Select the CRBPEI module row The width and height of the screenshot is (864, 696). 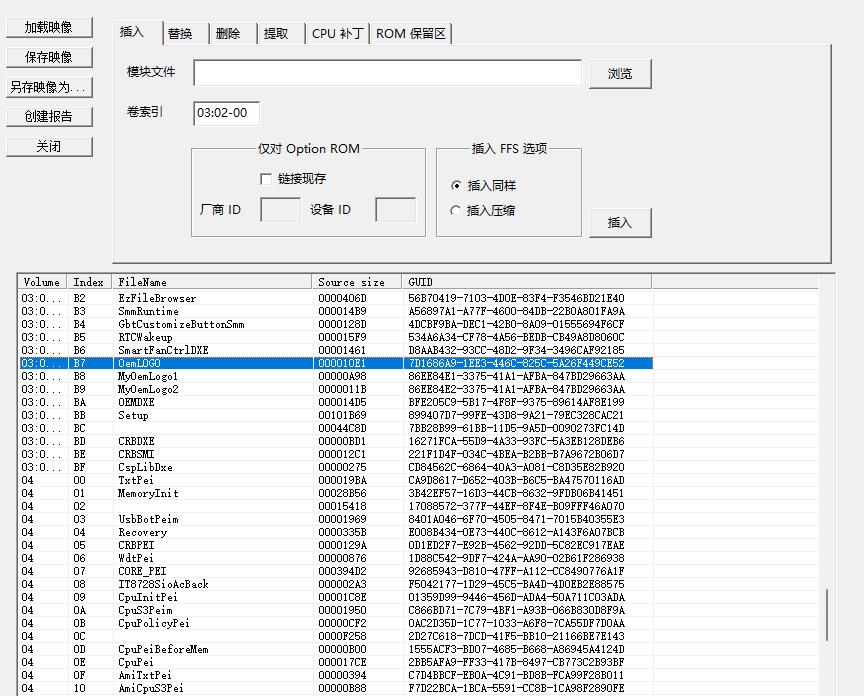coord(336,546)
